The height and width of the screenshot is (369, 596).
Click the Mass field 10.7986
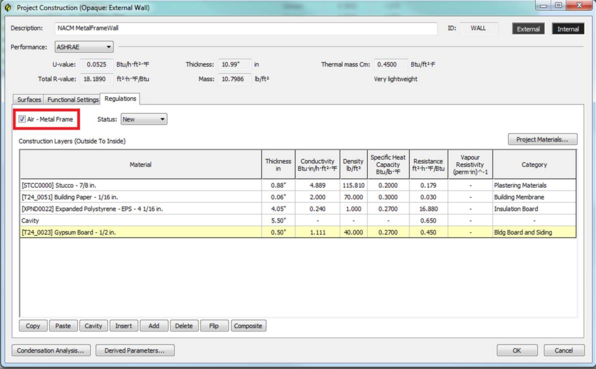(x=235, y=79)
